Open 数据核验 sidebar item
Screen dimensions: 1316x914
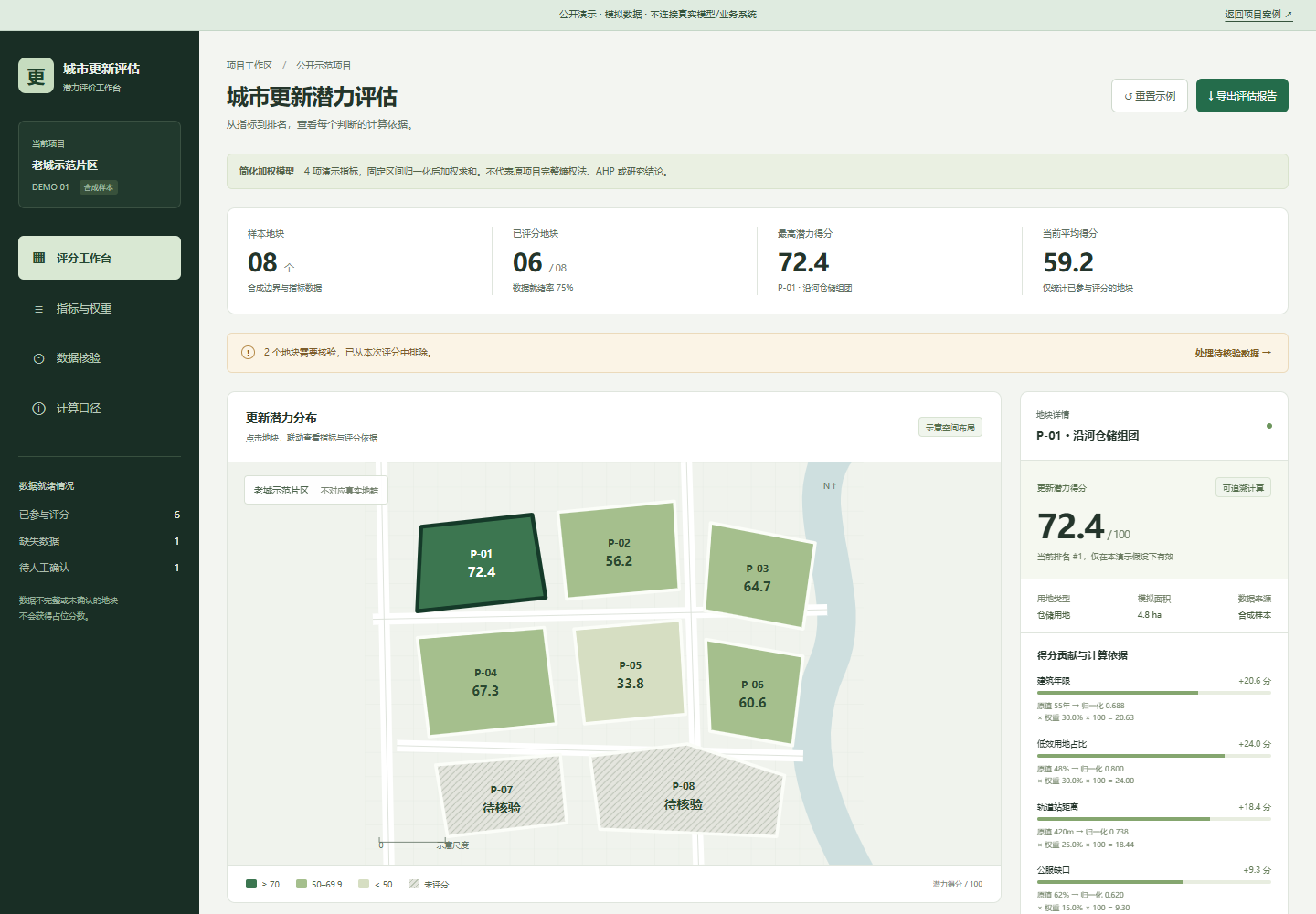point(100,358)
